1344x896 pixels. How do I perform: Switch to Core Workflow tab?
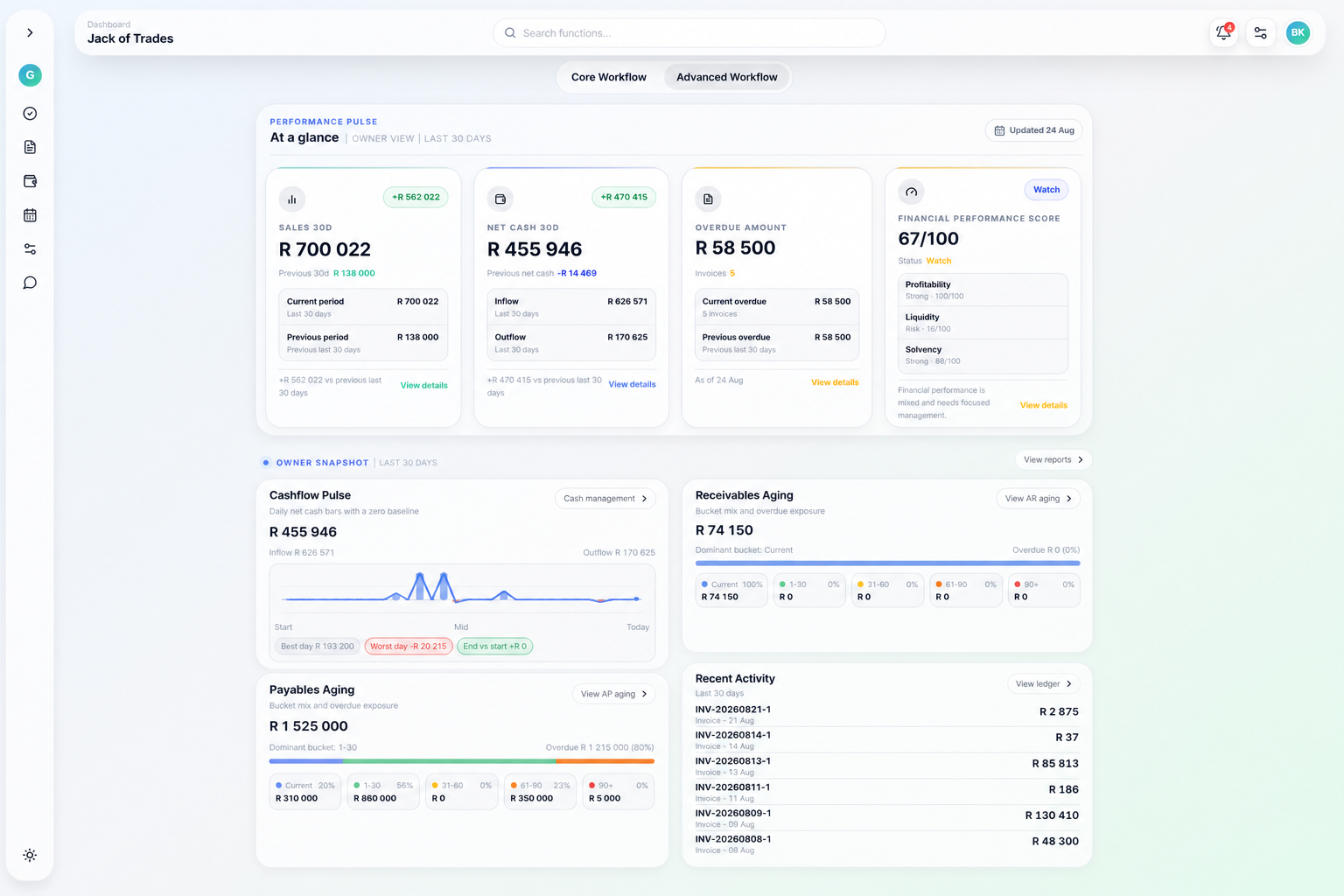(609, 77)
